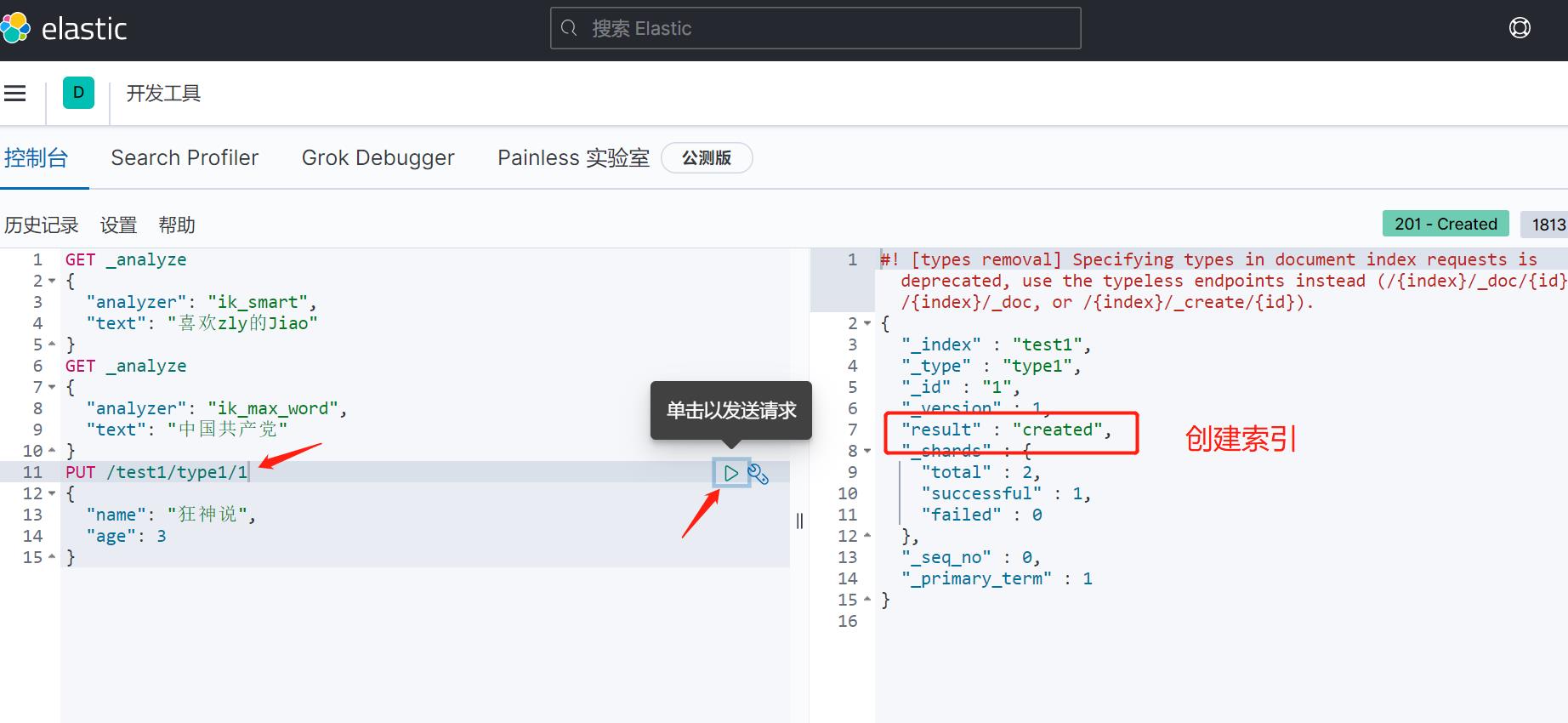Click the panel resize handle between editors
This screenshot has height=723, width=1568.
coord(799,521)
